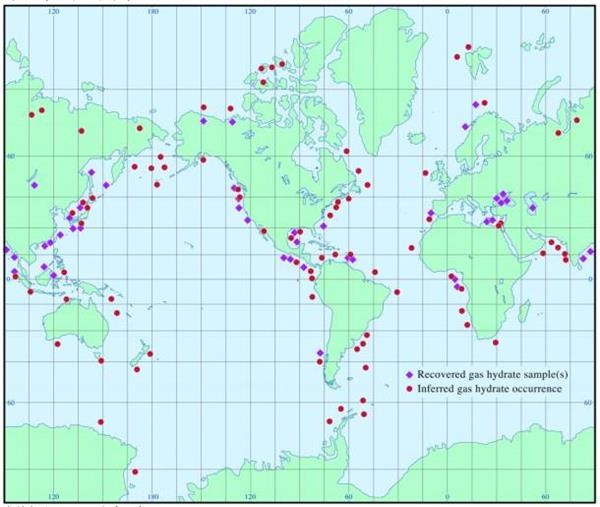Select the red marker east of Brazil's bulge
This screenshot has width=600, height=507.
[397, 292]
